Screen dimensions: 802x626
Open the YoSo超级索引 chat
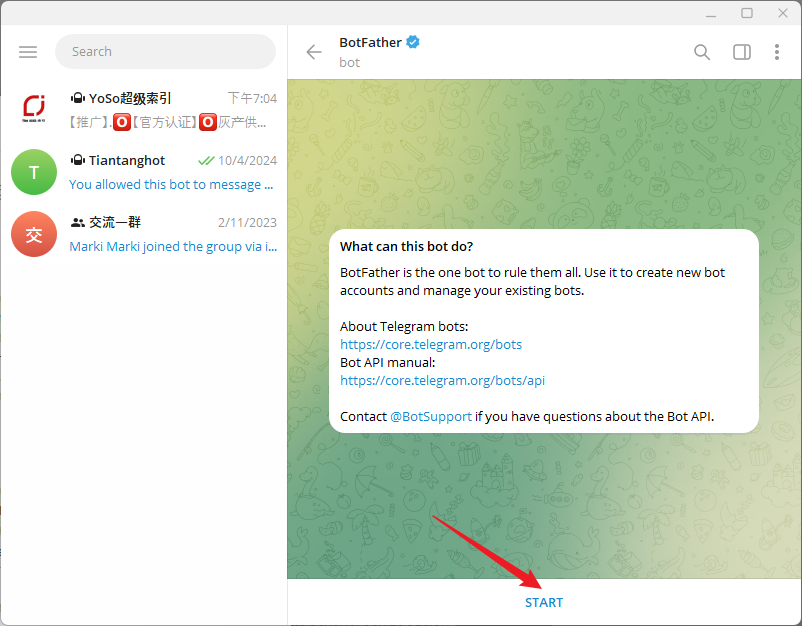tap(172, 110)
